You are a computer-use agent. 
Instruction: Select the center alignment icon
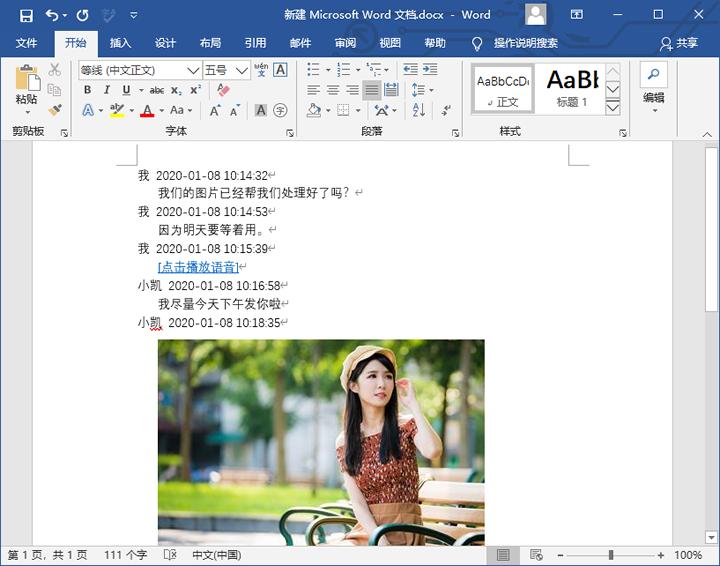[x=333, y=90]
